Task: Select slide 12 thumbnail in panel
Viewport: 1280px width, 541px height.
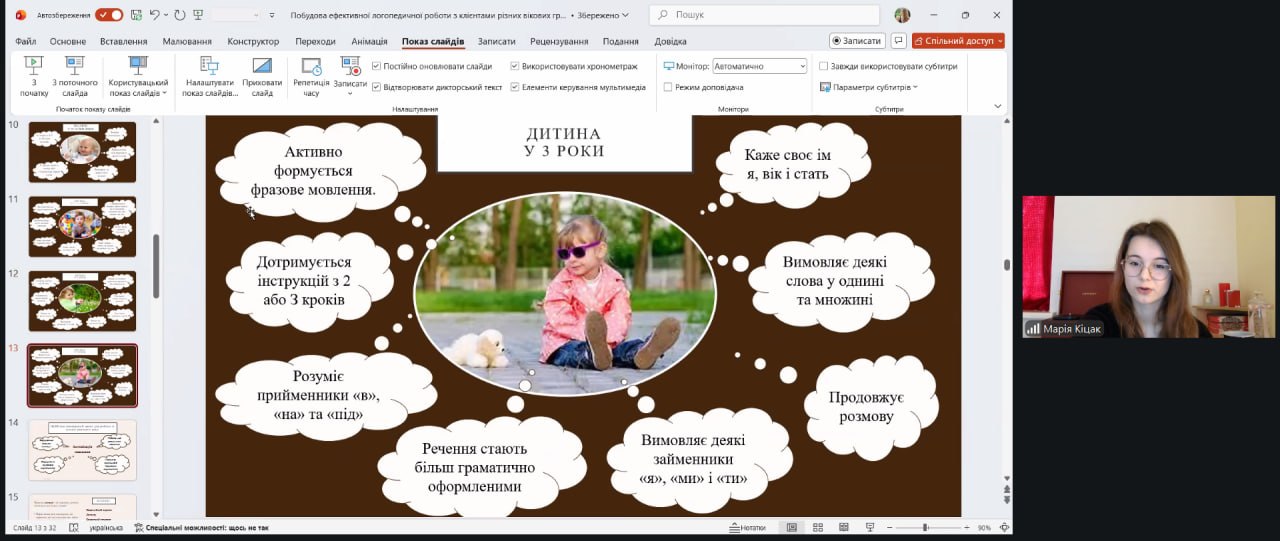Action: pos(82,301)
